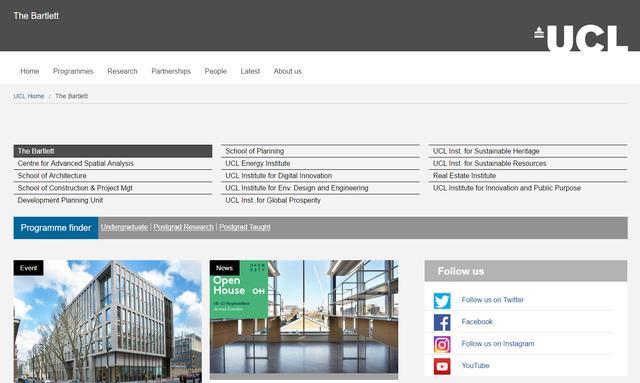Click The Bartlett site title

click(x=36, y=16)
